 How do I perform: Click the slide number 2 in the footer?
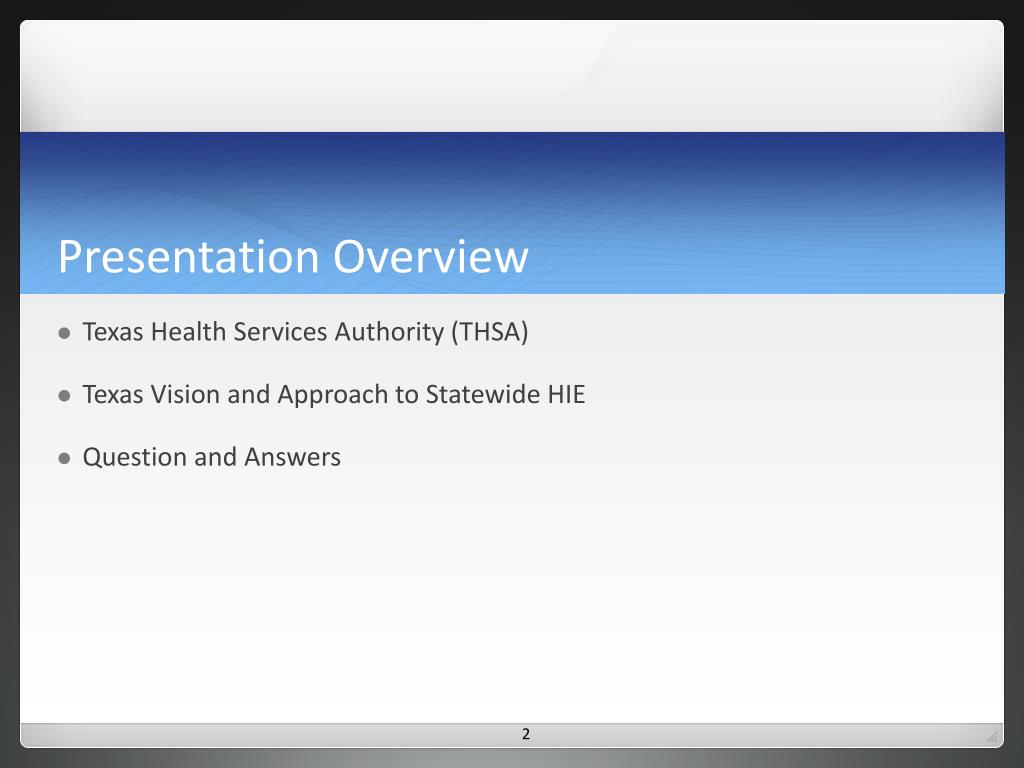click(526, 734)
